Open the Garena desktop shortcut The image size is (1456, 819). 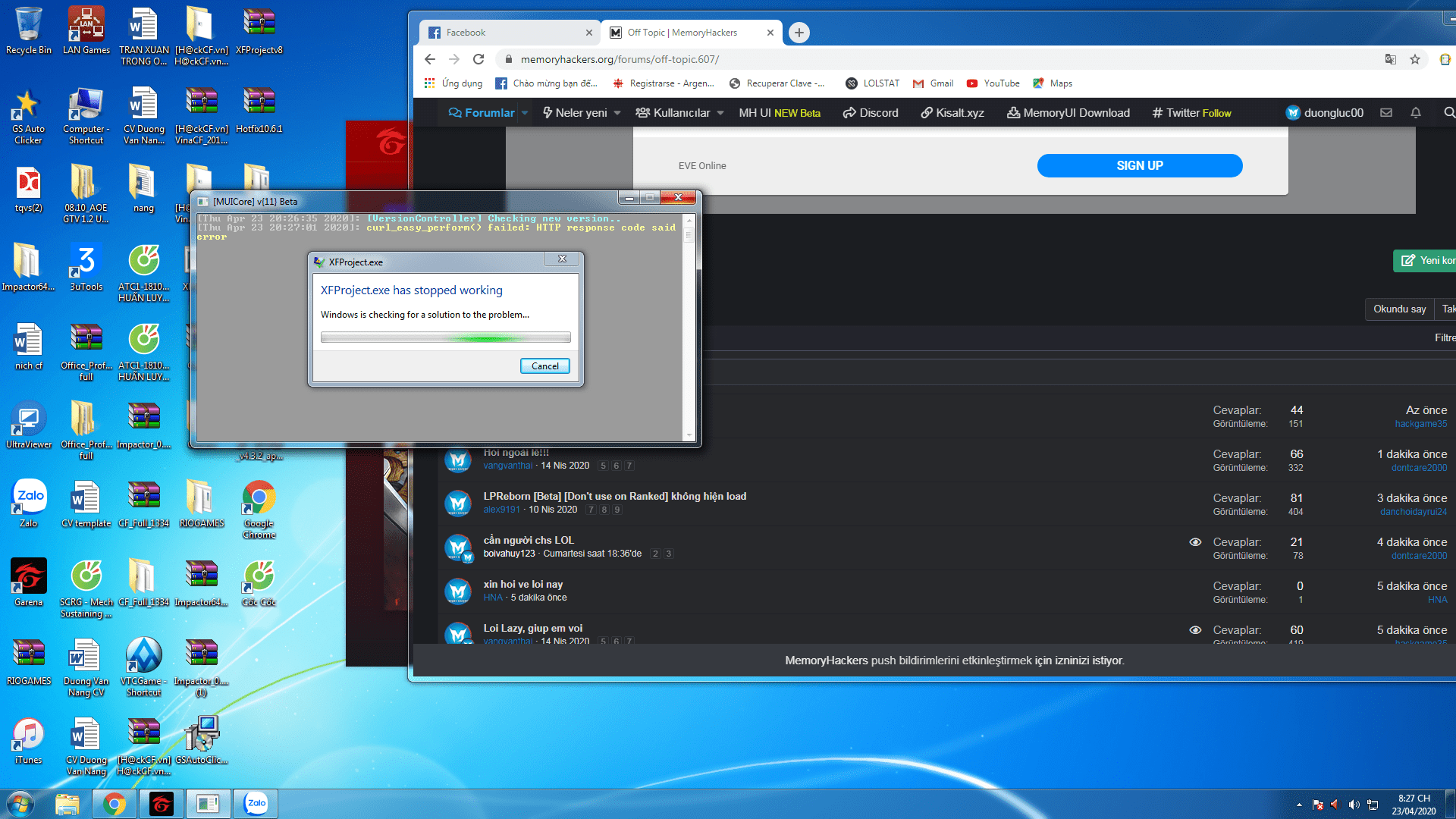(28, 582)
